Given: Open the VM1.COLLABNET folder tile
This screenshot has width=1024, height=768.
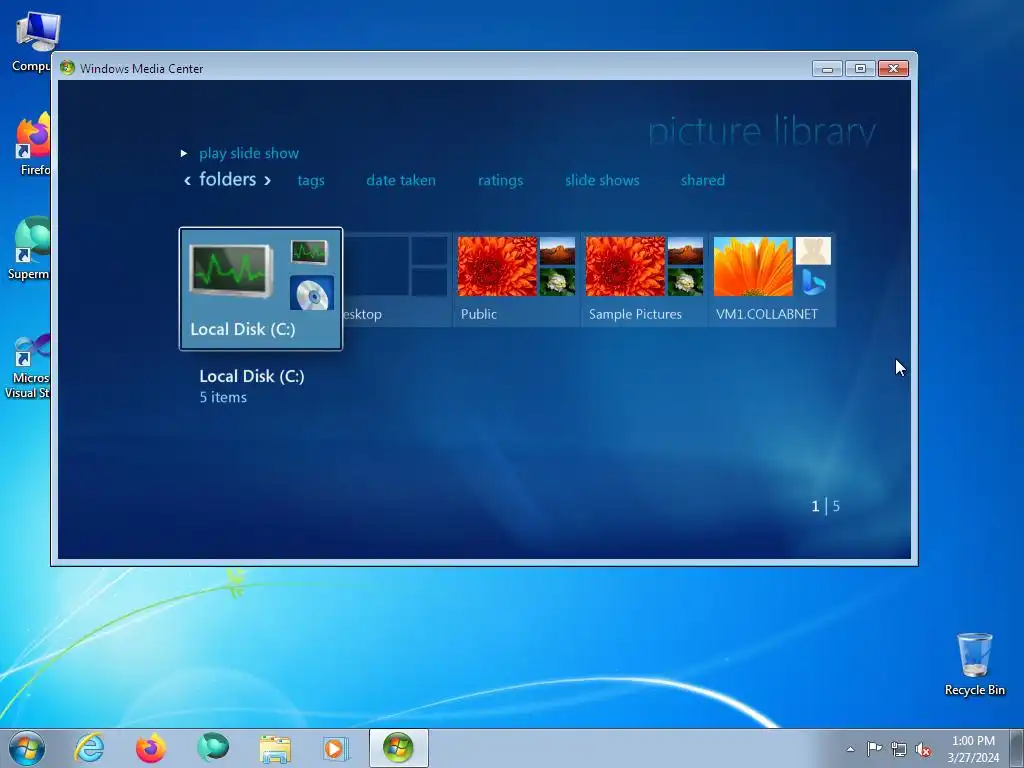Looking at the screenshot, I should click(x=772, y=280).
